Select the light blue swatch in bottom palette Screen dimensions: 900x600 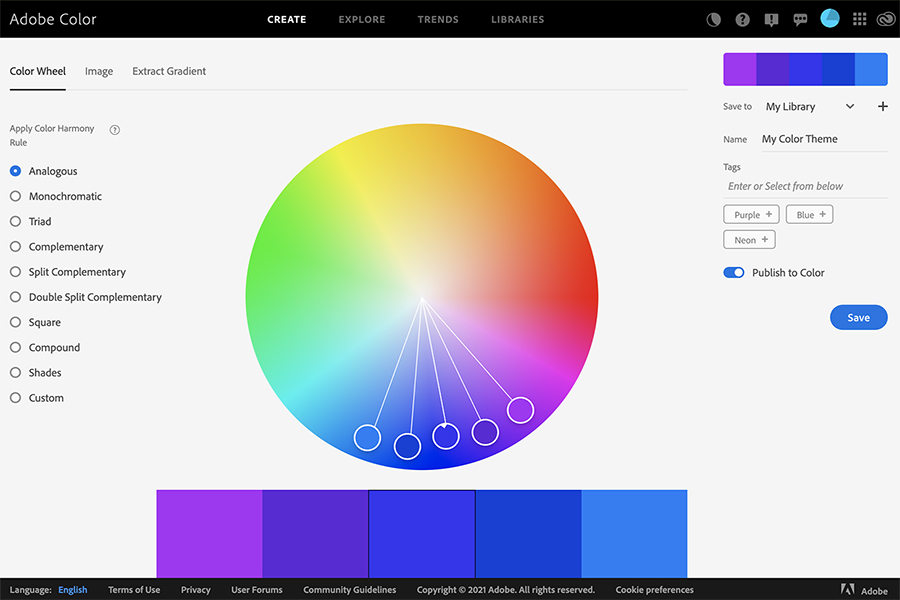(x=634, y=533)
